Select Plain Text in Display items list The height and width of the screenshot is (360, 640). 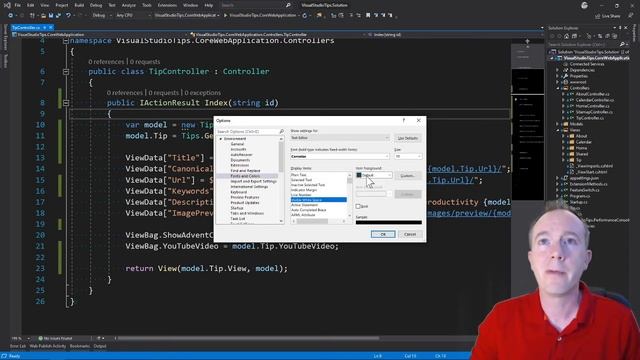click(298, 175)
